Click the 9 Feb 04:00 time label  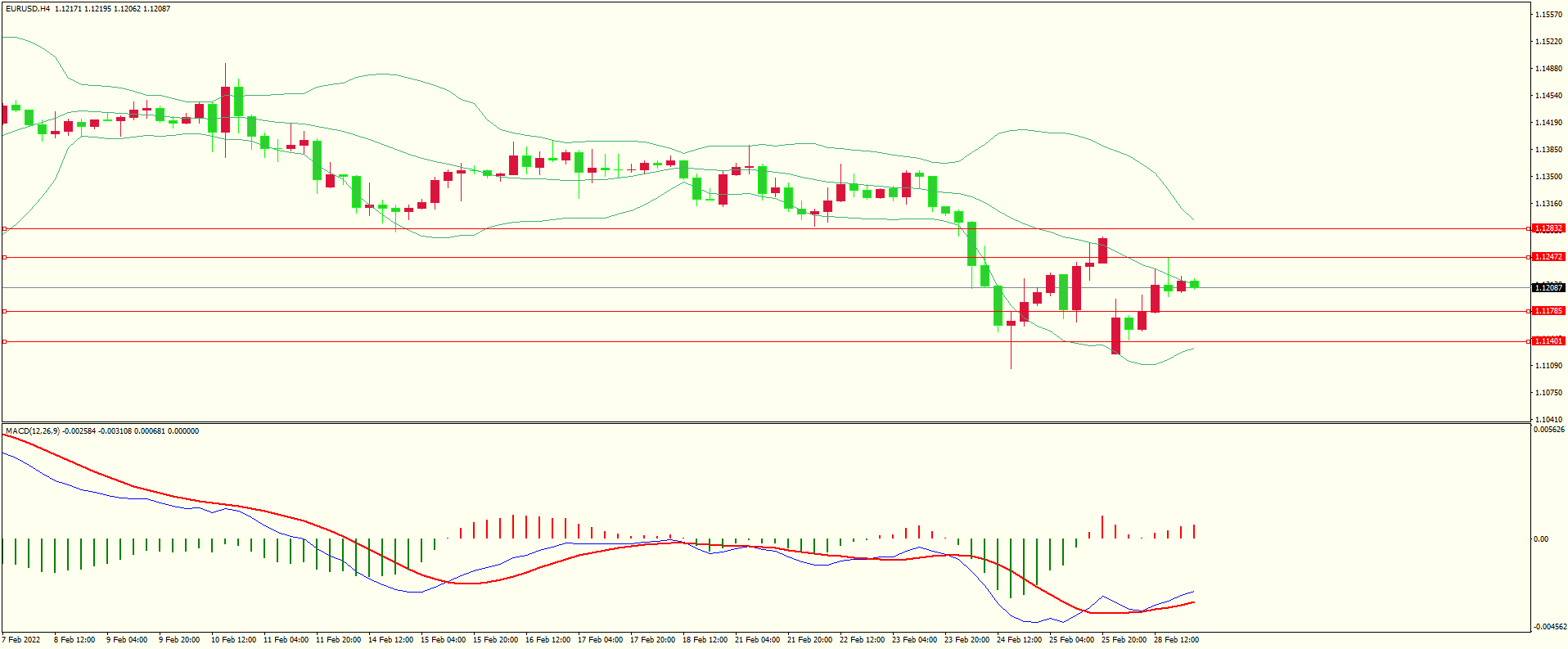(127, 640)
